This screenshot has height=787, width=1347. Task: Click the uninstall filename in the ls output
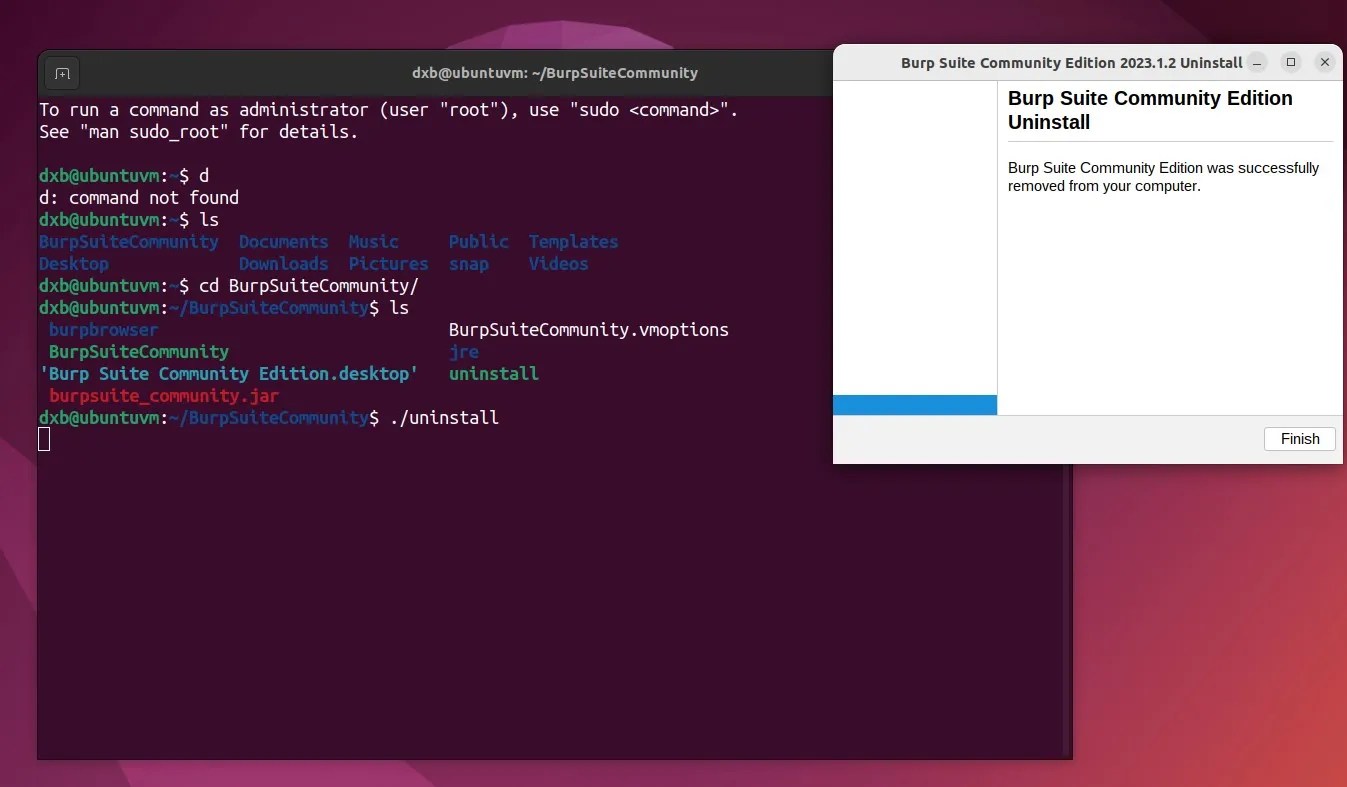pos(493,373)
